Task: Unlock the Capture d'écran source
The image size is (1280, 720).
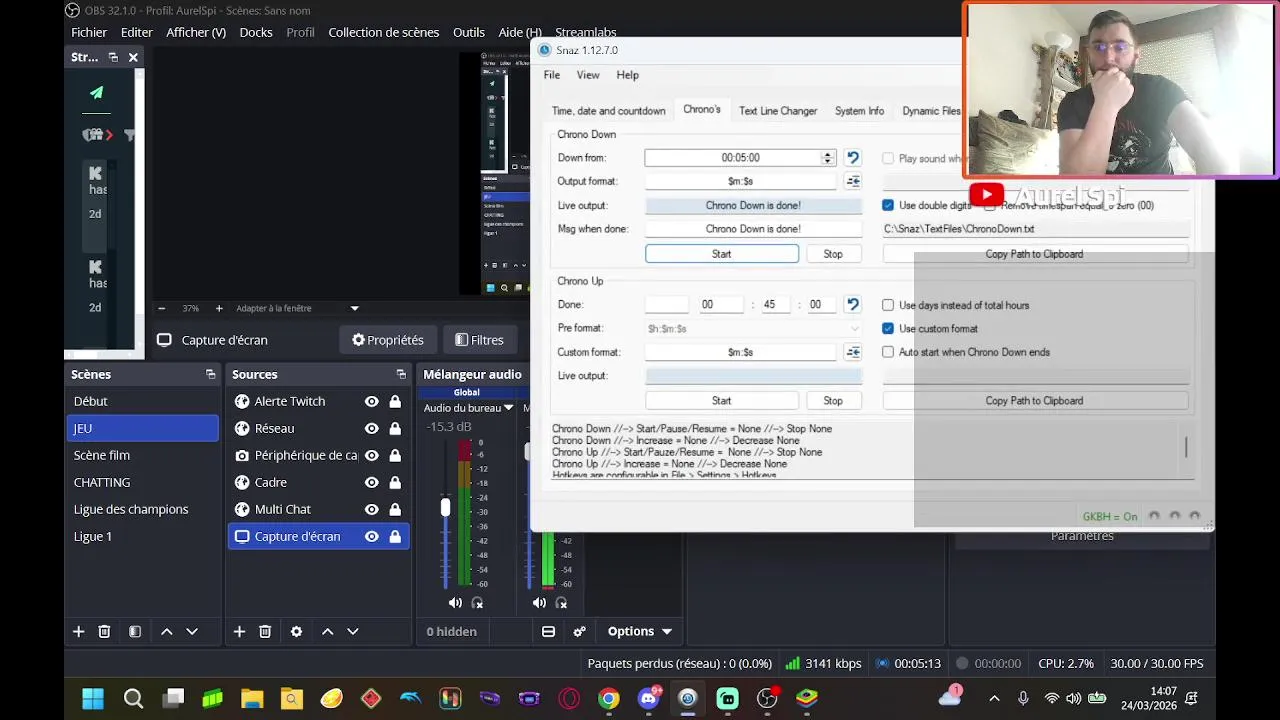Action: pos(395,536)
